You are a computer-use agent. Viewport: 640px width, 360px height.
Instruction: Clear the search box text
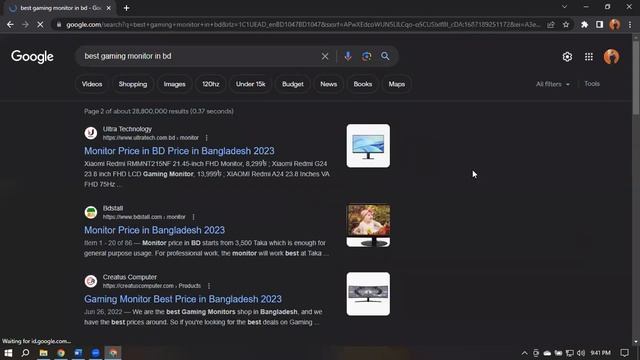pos(325,56)
